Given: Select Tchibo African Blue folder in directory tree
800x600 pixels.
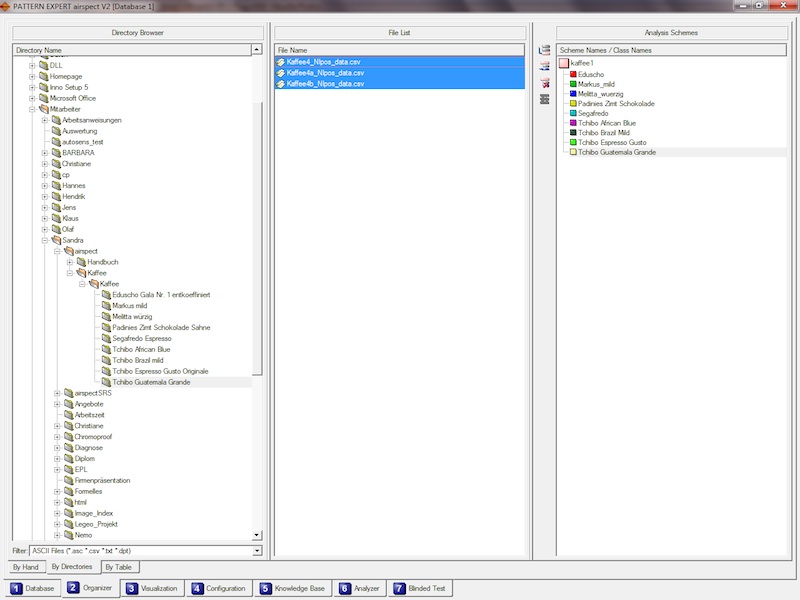Looking at the screenshot, I should [x=141, y=350].
